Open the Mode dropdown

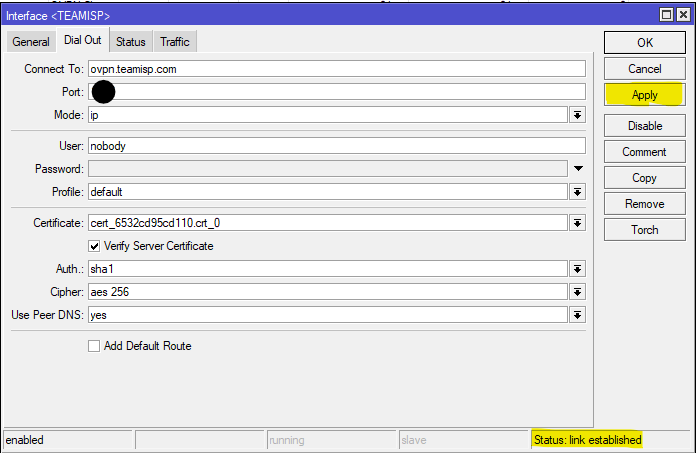[x=577, y=115]
